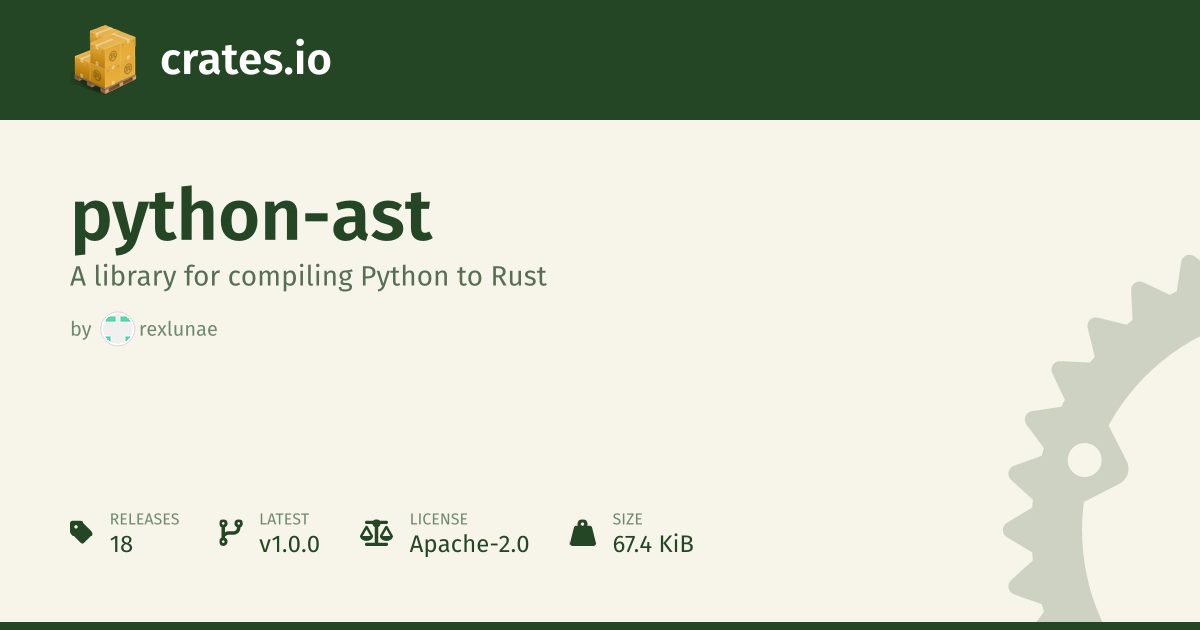The height and width of the screenshot is (630, 1200).
Task: Open the crates.io site title
Action: point(246,60)
